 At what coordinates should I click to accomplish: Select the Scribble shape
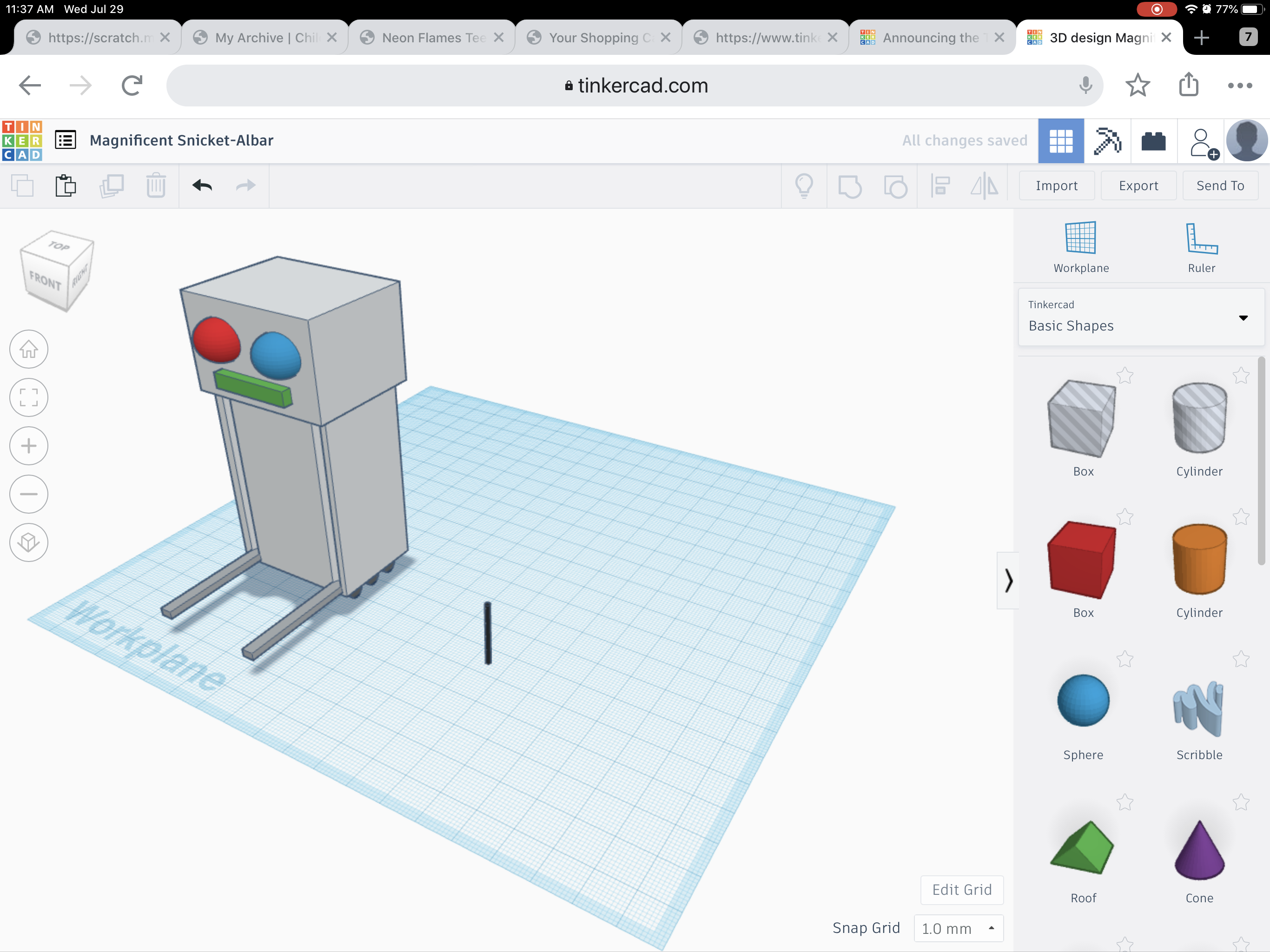point(1198,708)
